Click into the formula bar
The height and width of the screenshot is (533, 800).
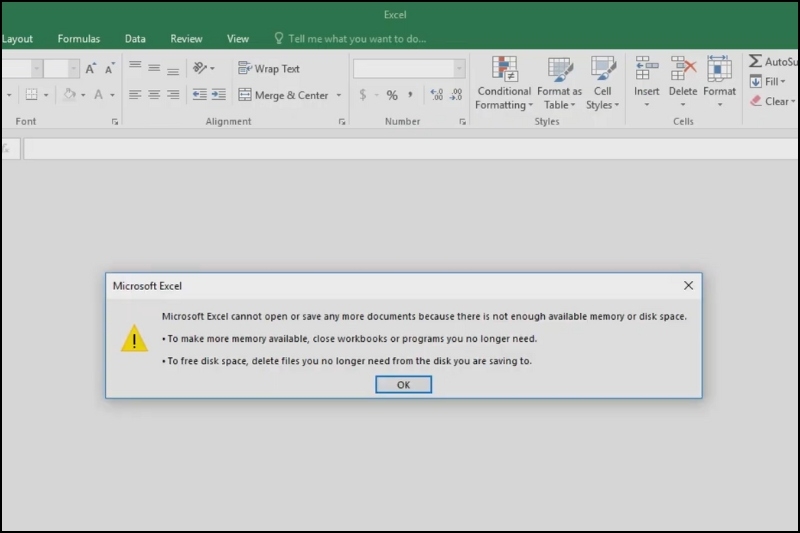411,149
